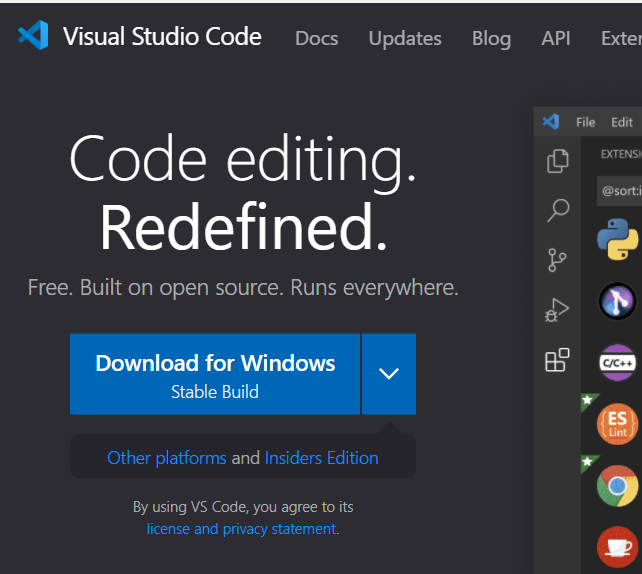Open the partially visible Extensions nav item
This screenshot has width=642, height=574.
tap(621, 38)
